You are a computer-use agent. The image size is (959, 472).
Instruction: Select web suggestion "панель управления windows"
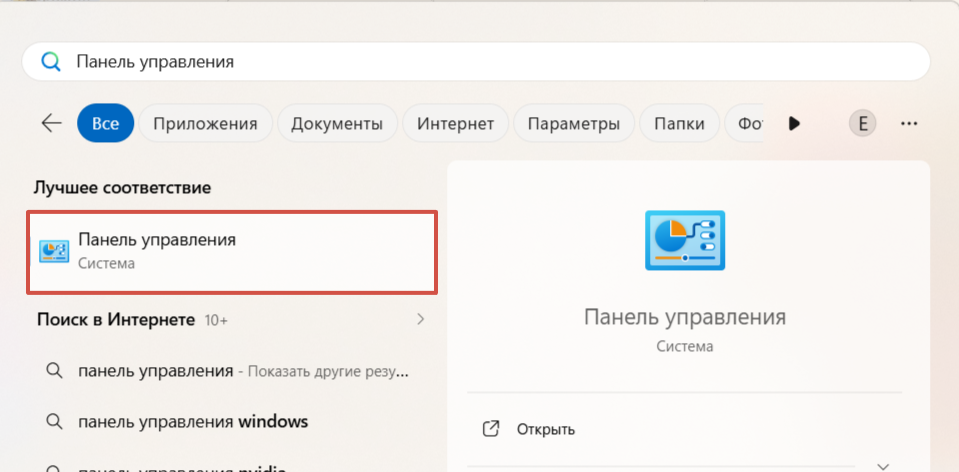click(x=232, y=421)
